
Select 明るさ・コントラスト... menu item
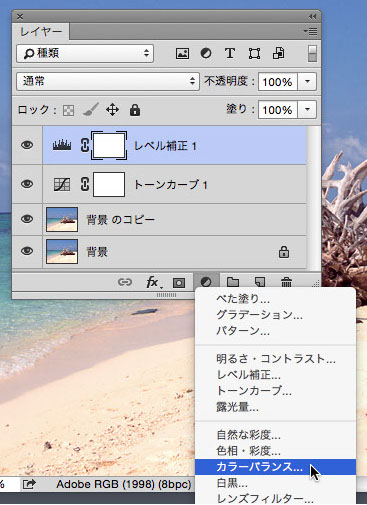[x=275, y=359]
